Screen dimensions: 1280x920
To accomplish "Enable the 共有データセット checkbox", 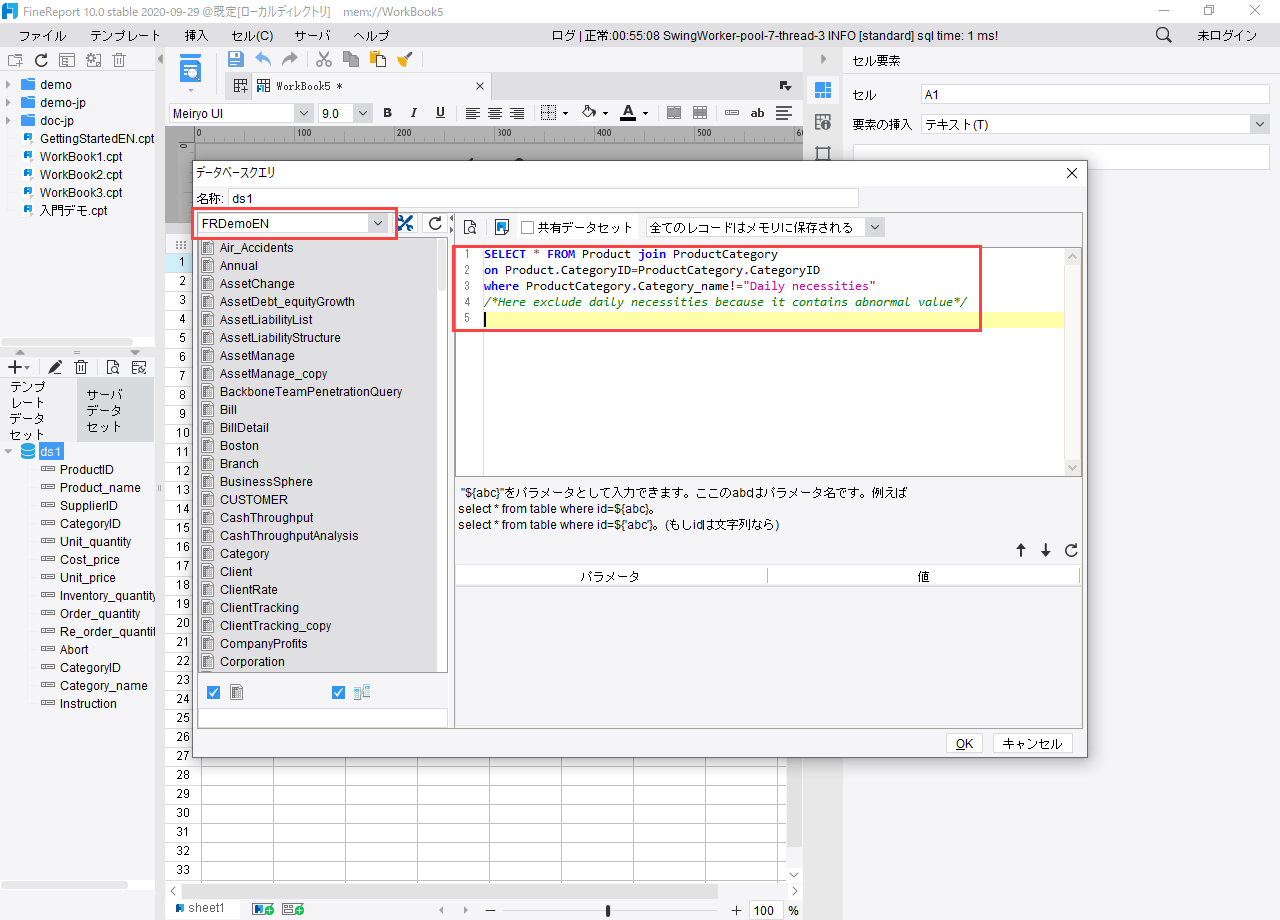I will pos(528,228).
